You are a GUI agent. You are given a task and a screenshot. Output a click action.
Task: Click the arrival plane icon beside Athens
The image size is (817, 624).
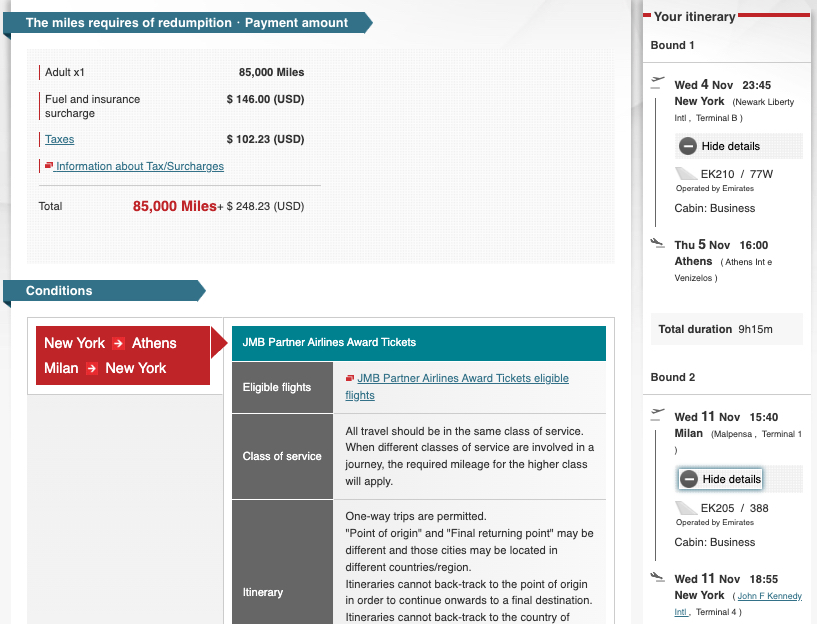657,240
